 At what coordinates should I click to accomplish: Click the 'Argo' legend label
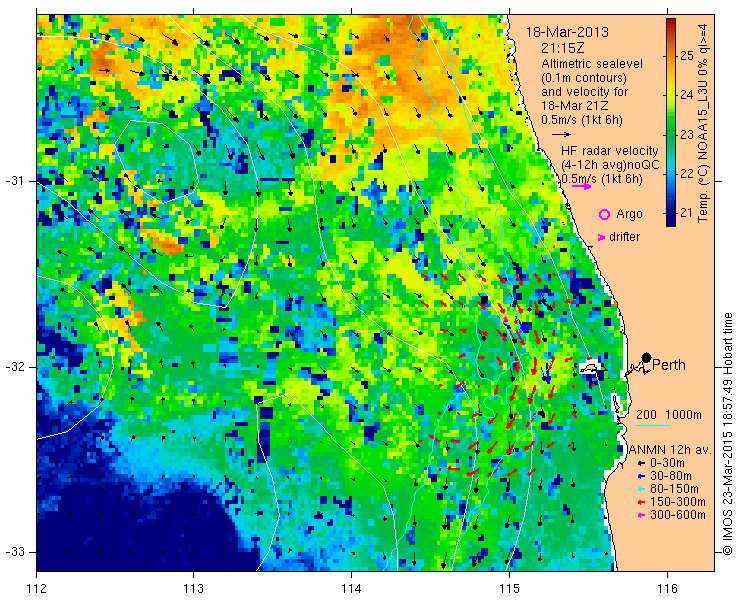[x=629, y=214]
